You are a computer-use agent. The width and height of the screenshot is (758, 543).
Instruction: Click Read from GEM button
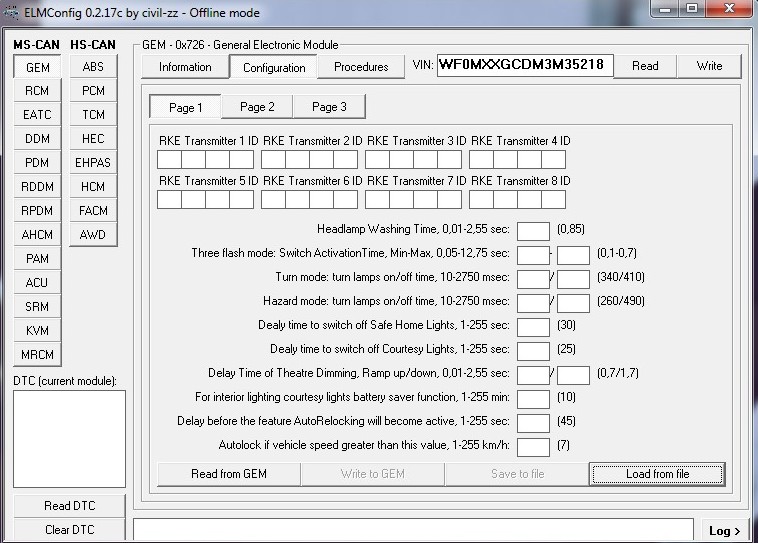coord(229,474)
